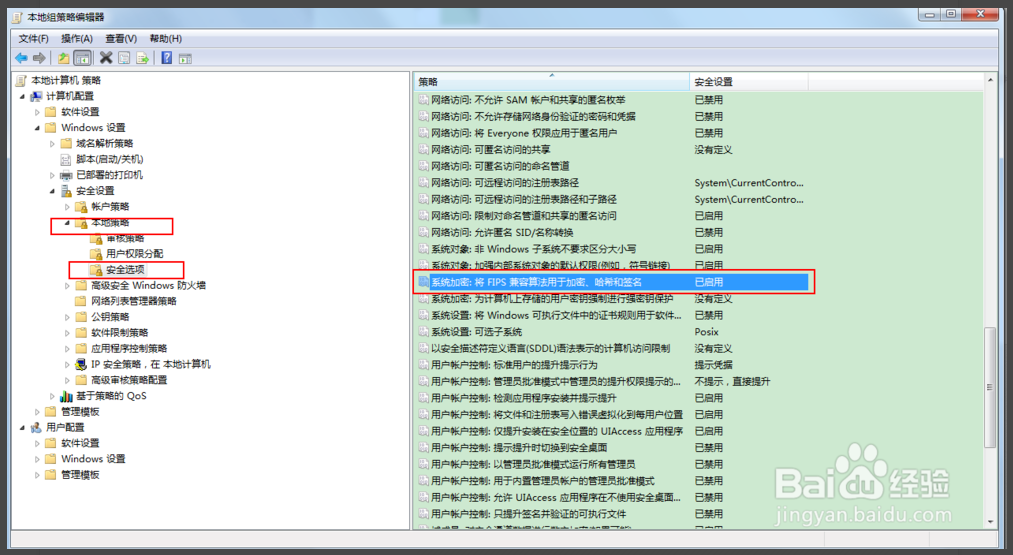Sort by the 策略 column header

[x=552, y=82]
